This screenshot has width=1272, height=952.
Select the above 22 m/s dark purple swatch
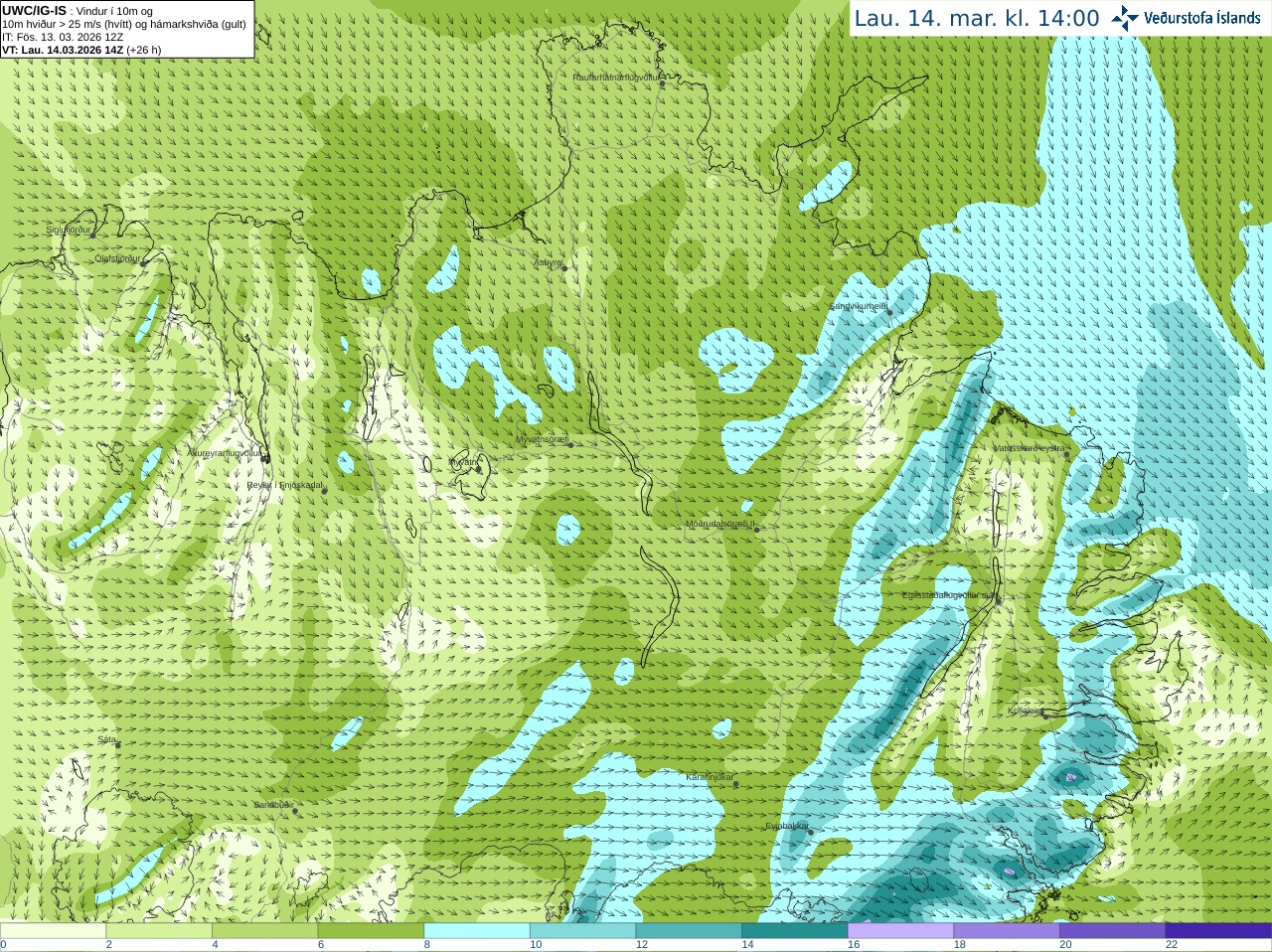click(1217, 931)
